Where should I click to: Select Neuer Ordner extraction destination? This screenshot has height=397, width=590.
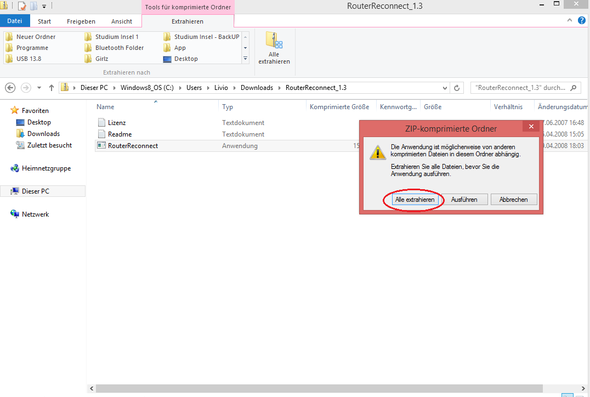pos(31,37)
